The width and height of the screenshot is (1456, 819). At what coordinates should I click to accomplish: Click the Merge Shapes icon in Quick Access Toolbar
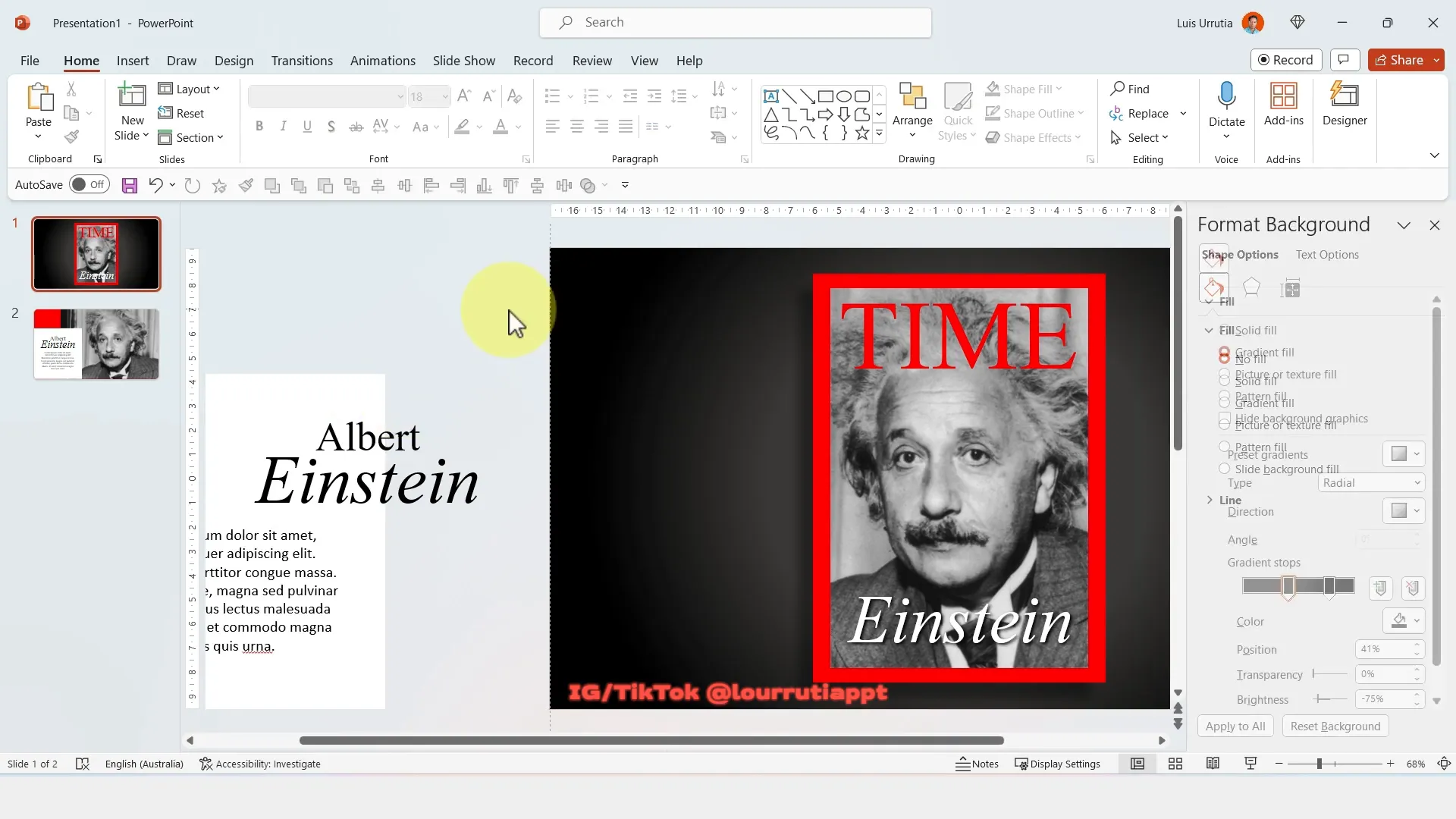point(588,185)
